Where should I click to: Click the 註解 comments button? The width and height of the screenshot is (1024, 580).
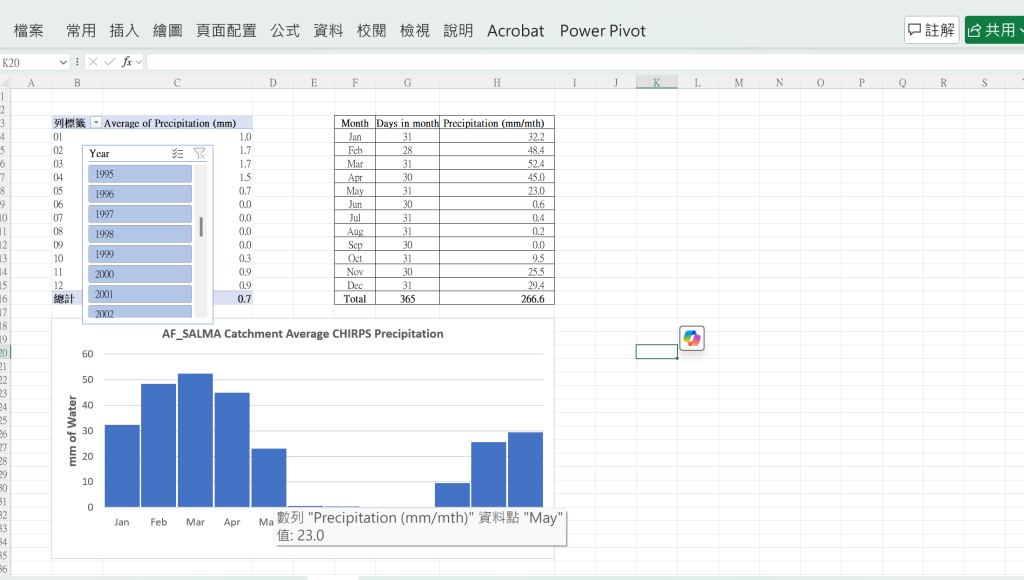point(931,30)
